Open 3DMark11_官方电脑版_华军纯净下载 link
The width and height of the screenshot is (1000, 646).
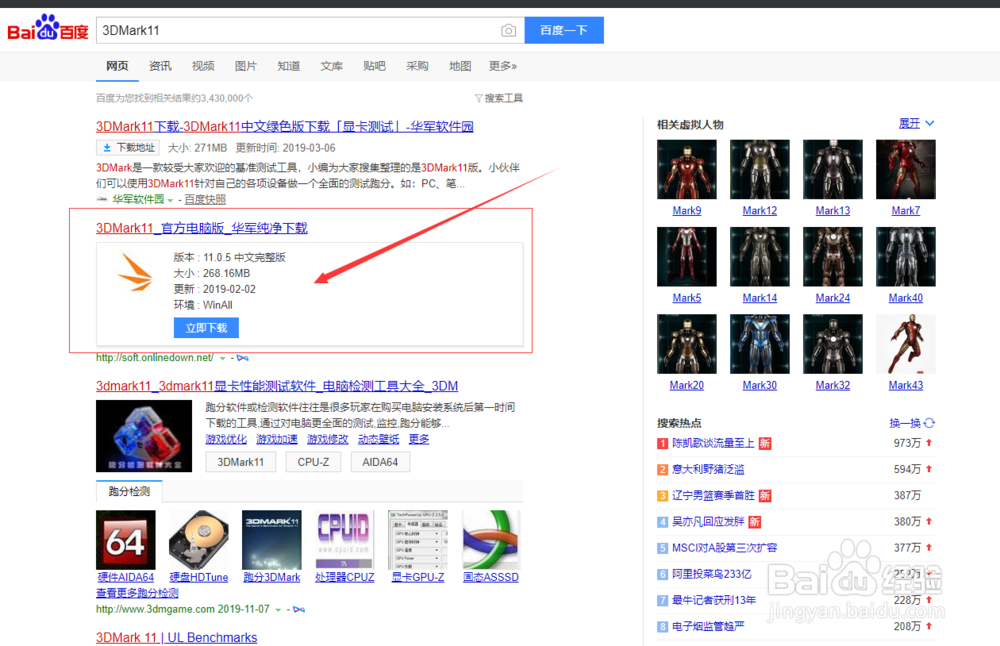[202, 228]
